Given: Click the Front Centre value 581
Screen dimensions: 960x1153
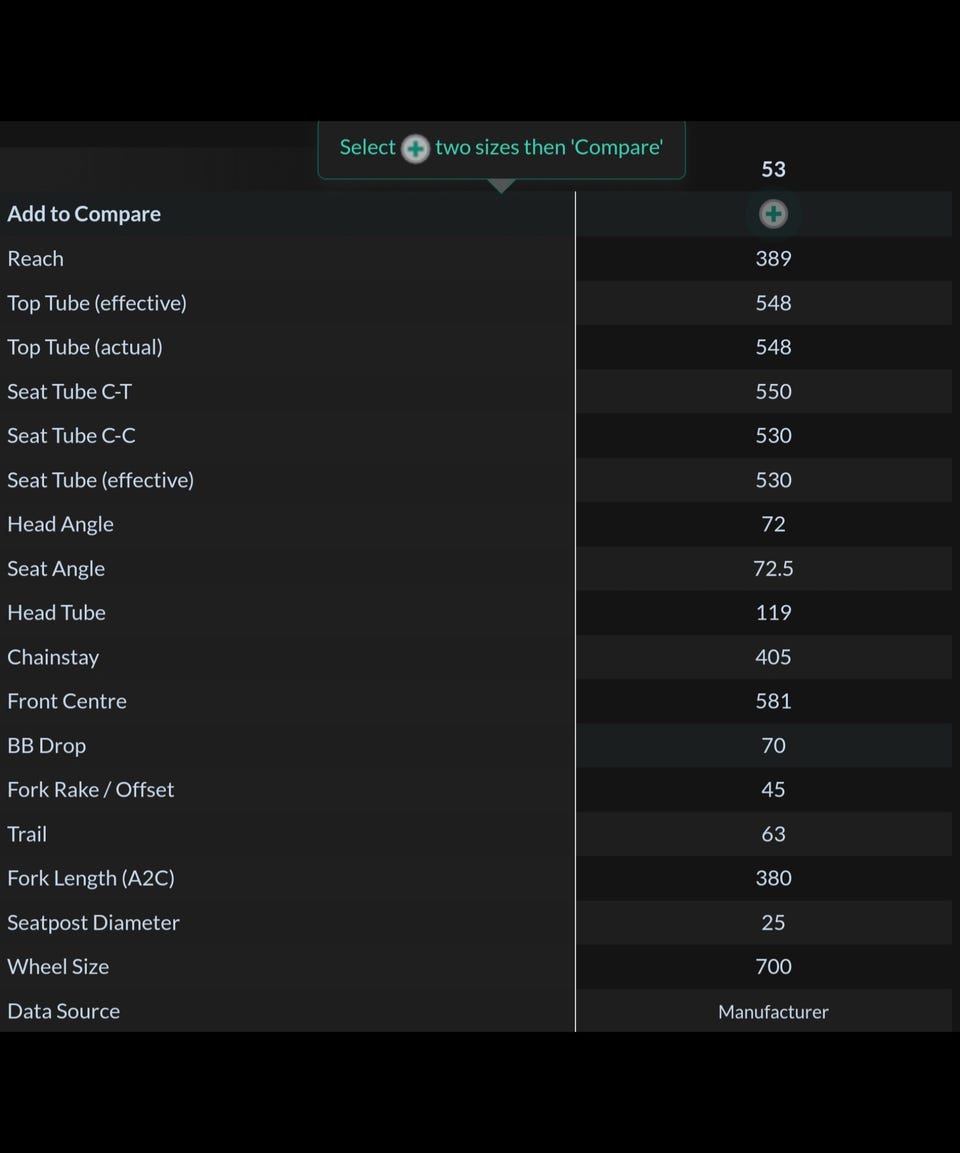Looking at the screenshot, I should point(773,701).
